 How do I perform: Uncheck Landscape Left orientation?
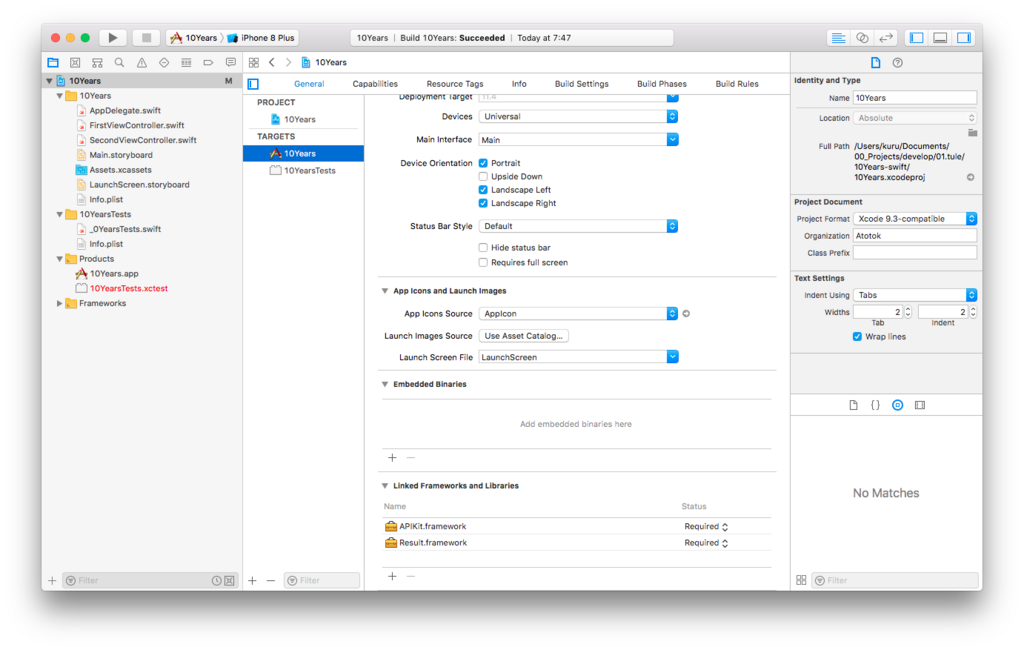(x=483, y=189)
